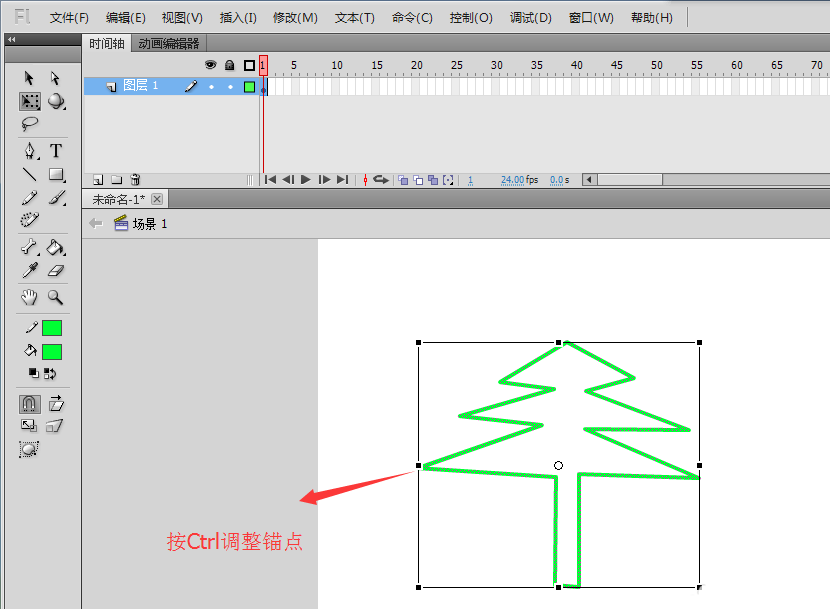Close the 未命名-1* document tab
The image size is (830, 609).
point(157,199)
